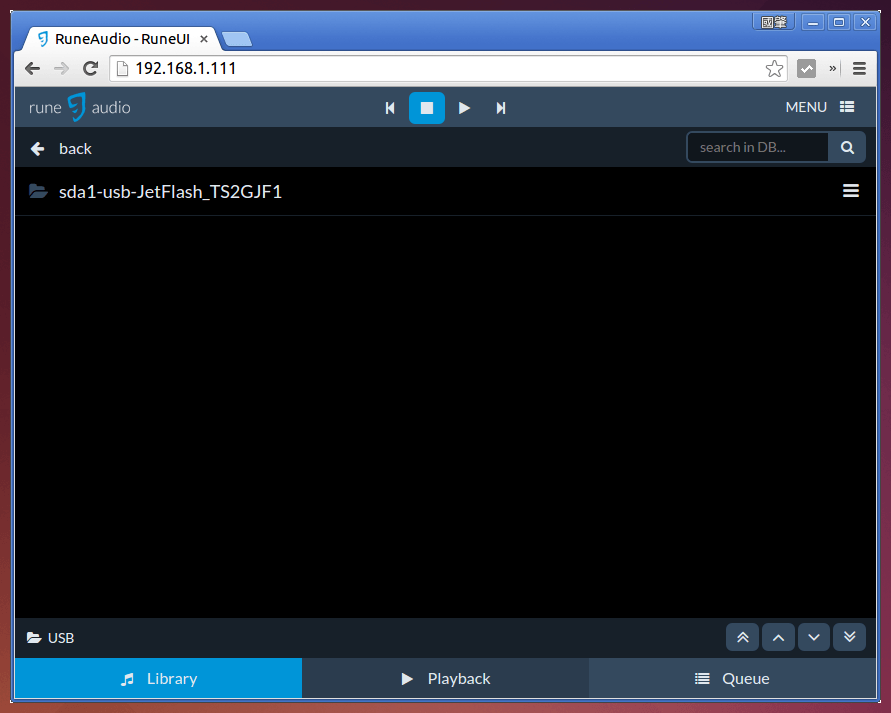Bookmark this page with the star
Image resolution: width=891 pixels, height=713 pixels.
(774, 69)
